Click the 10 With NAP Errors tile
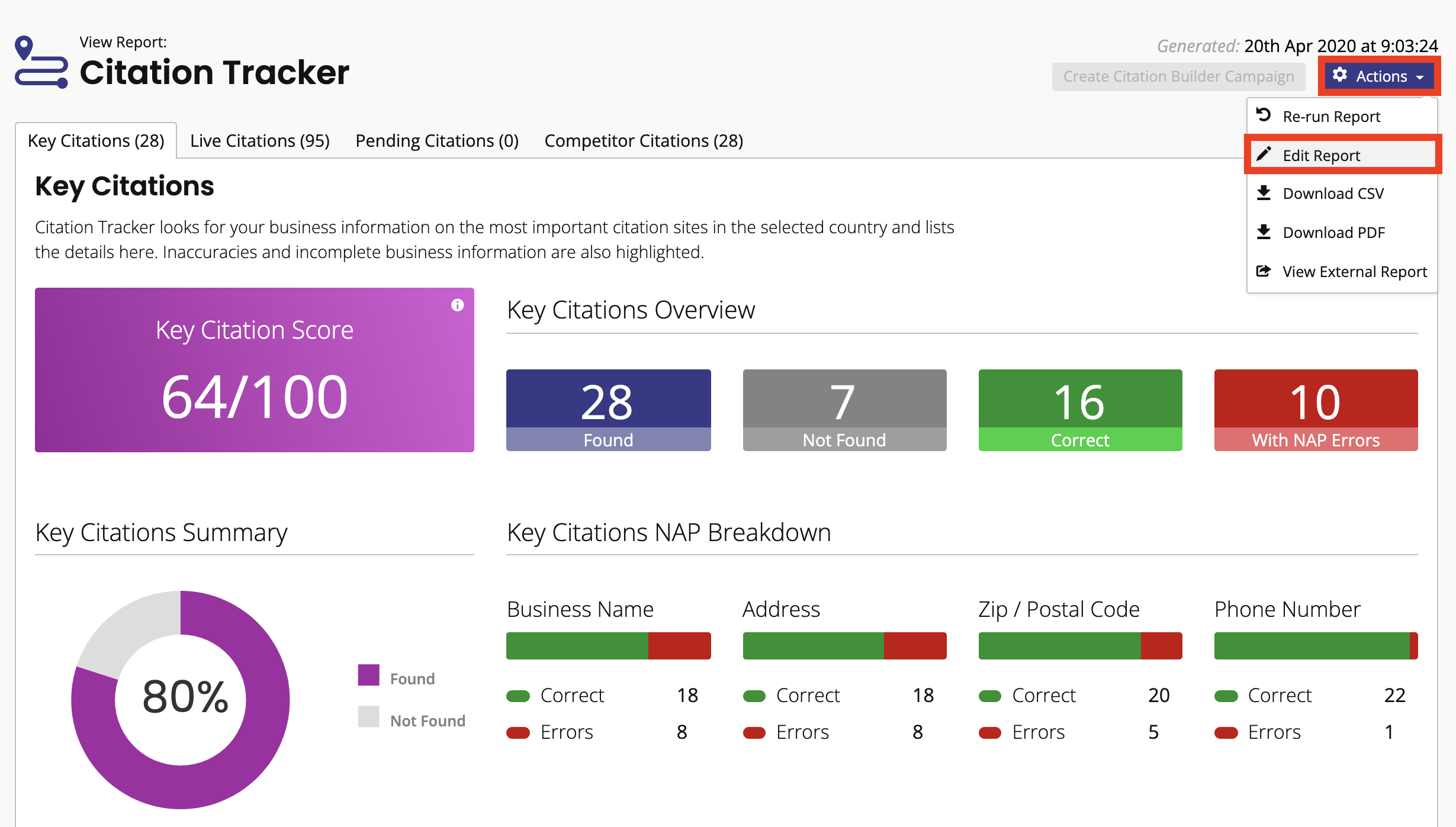This screenshot has height=827, width=1456. click(x=1316, y=410)
